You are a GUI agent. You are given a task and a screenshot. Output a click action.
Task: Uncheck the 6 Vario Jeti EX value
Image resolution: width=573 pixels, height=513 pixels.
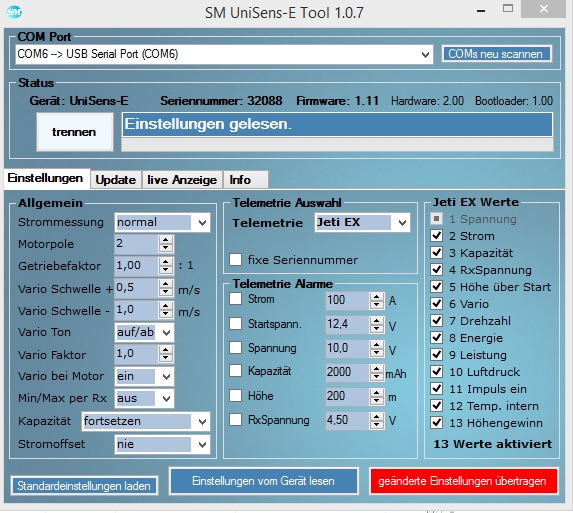coord(436,303)
